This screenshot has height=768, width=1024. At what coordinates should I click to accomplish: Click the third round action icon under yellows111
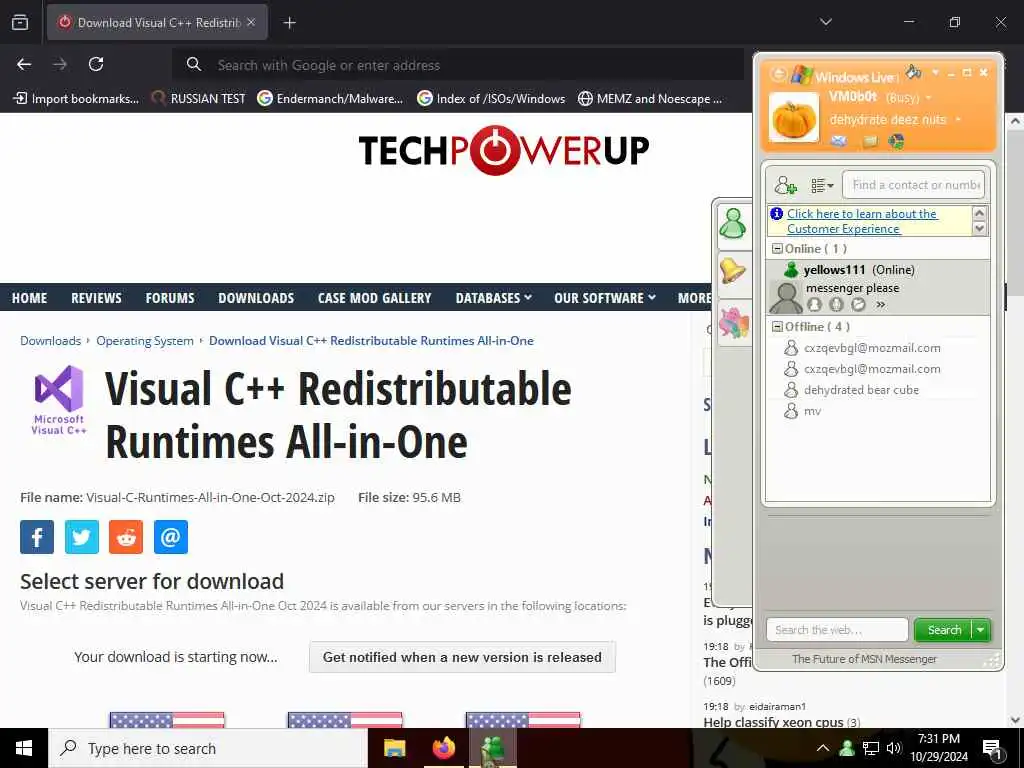[x=858, y=304]
